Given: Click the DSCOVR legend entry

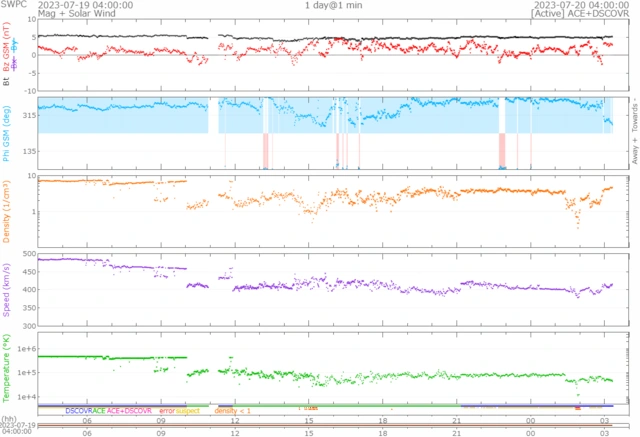Looking at the screenshot, I should 78,411.
